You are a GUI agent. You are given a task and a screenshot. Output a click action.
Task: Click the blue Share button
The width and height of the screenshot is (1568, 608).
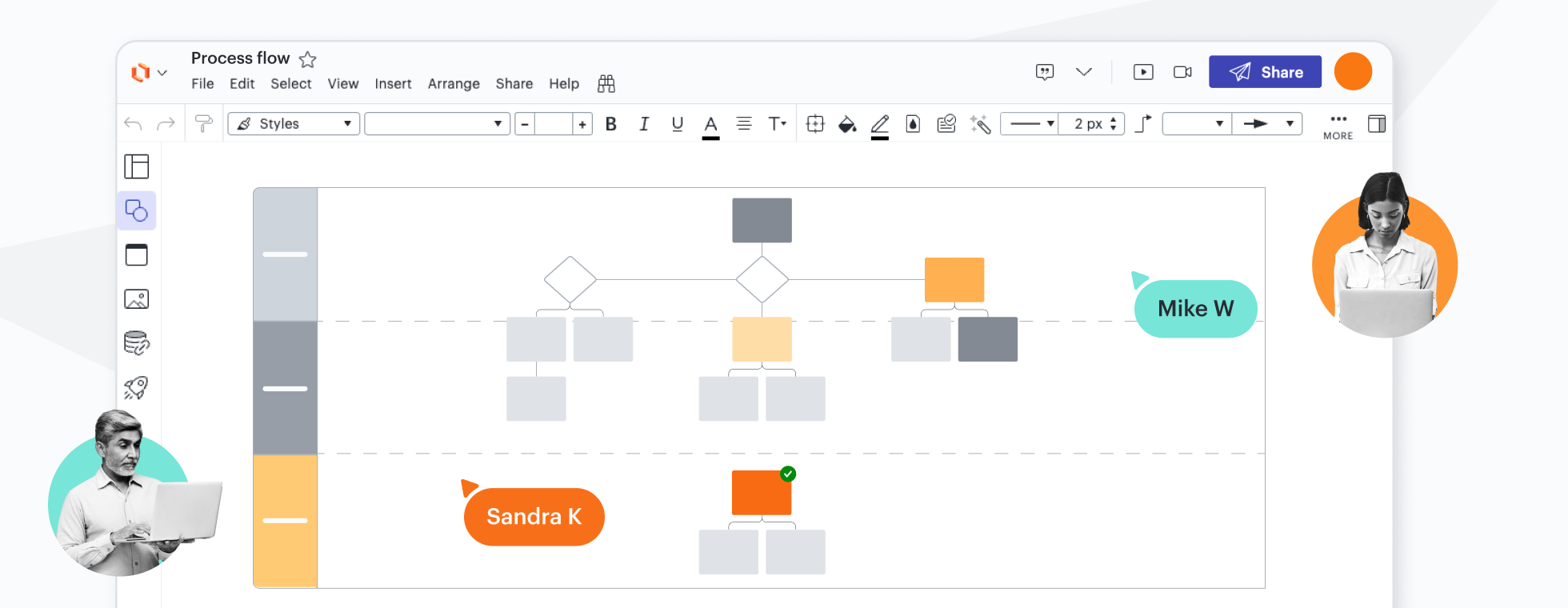click(x=1265, y=72)
